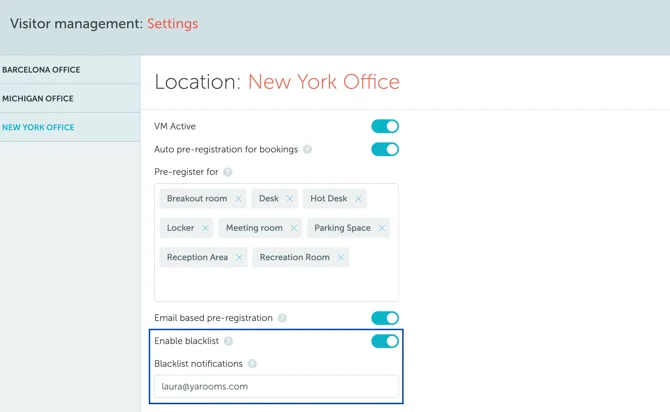Toggle the VM Active switch
Screen dimensions: 670x412
(385, 127)
